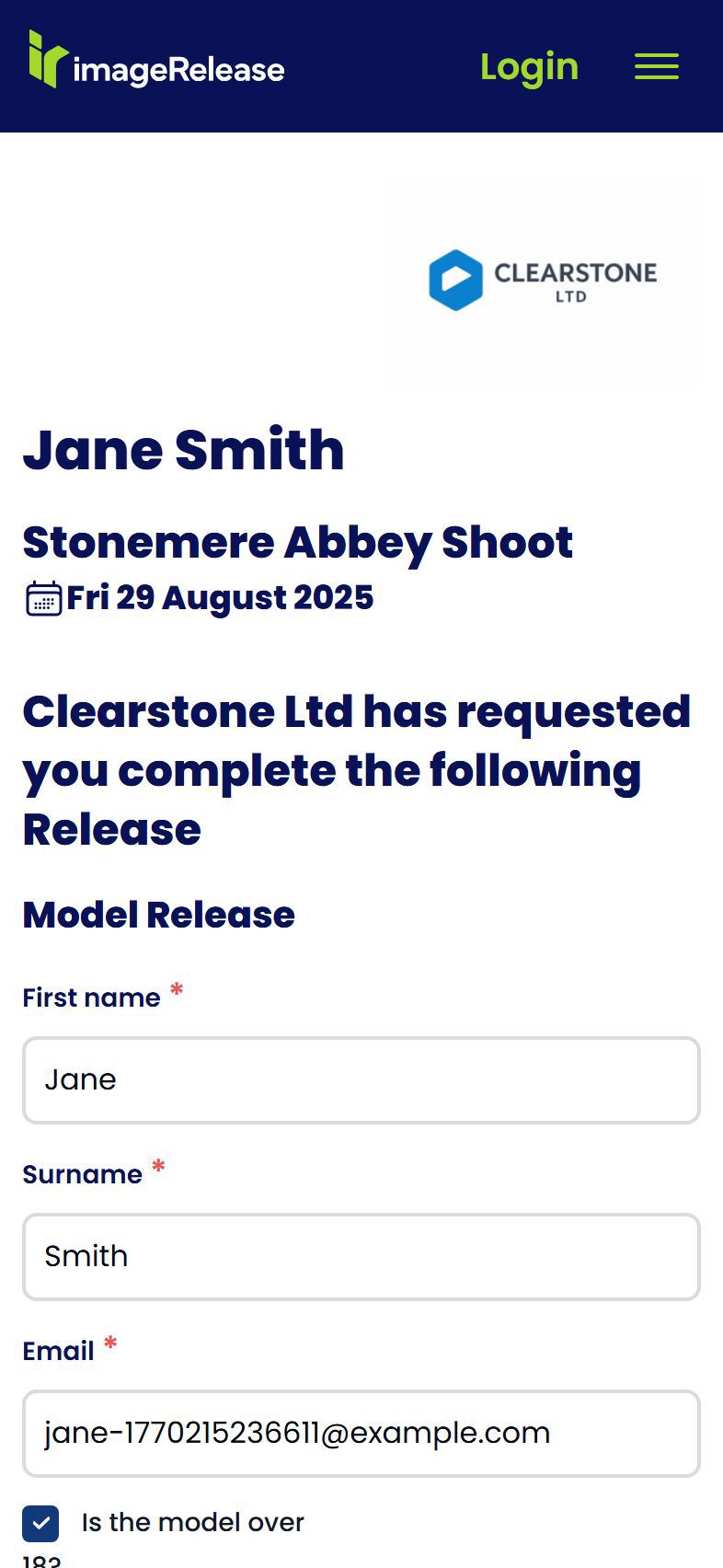Click the calendar icon beside the date
This screenshot has width=723, height=1568.
tap(43, 598)
